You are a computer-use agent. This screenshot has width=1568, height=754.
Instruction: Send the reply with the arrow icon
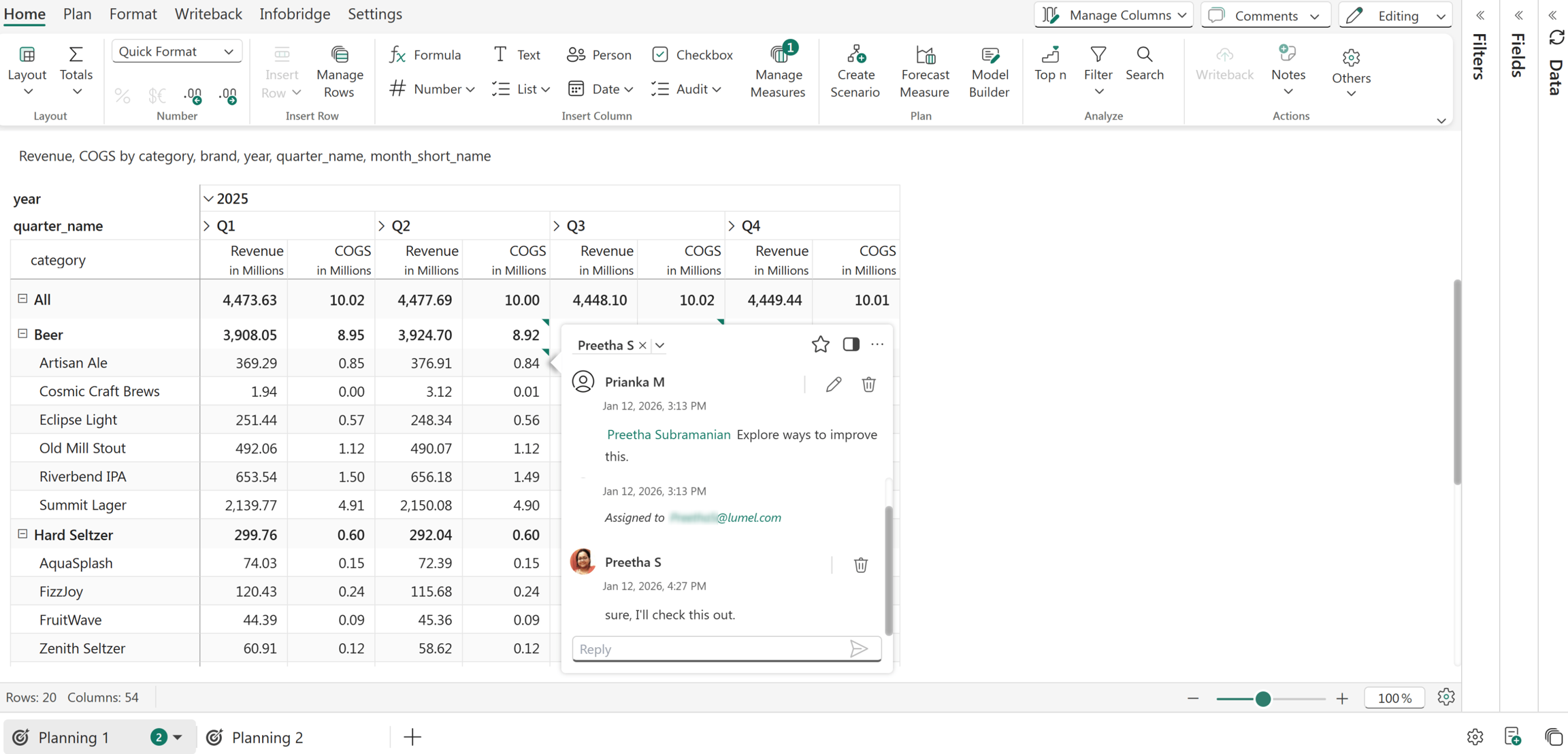pyautogui.click(x=859, y=649)
